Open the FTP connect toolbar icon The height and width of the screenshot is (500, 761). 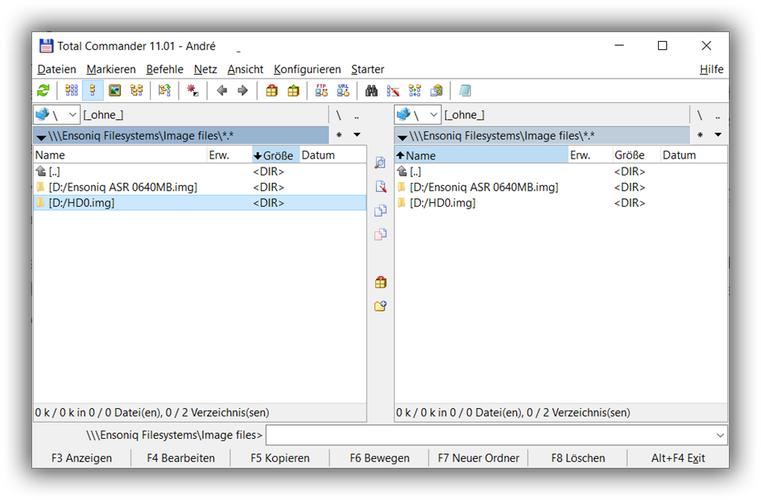coord(321,90)
